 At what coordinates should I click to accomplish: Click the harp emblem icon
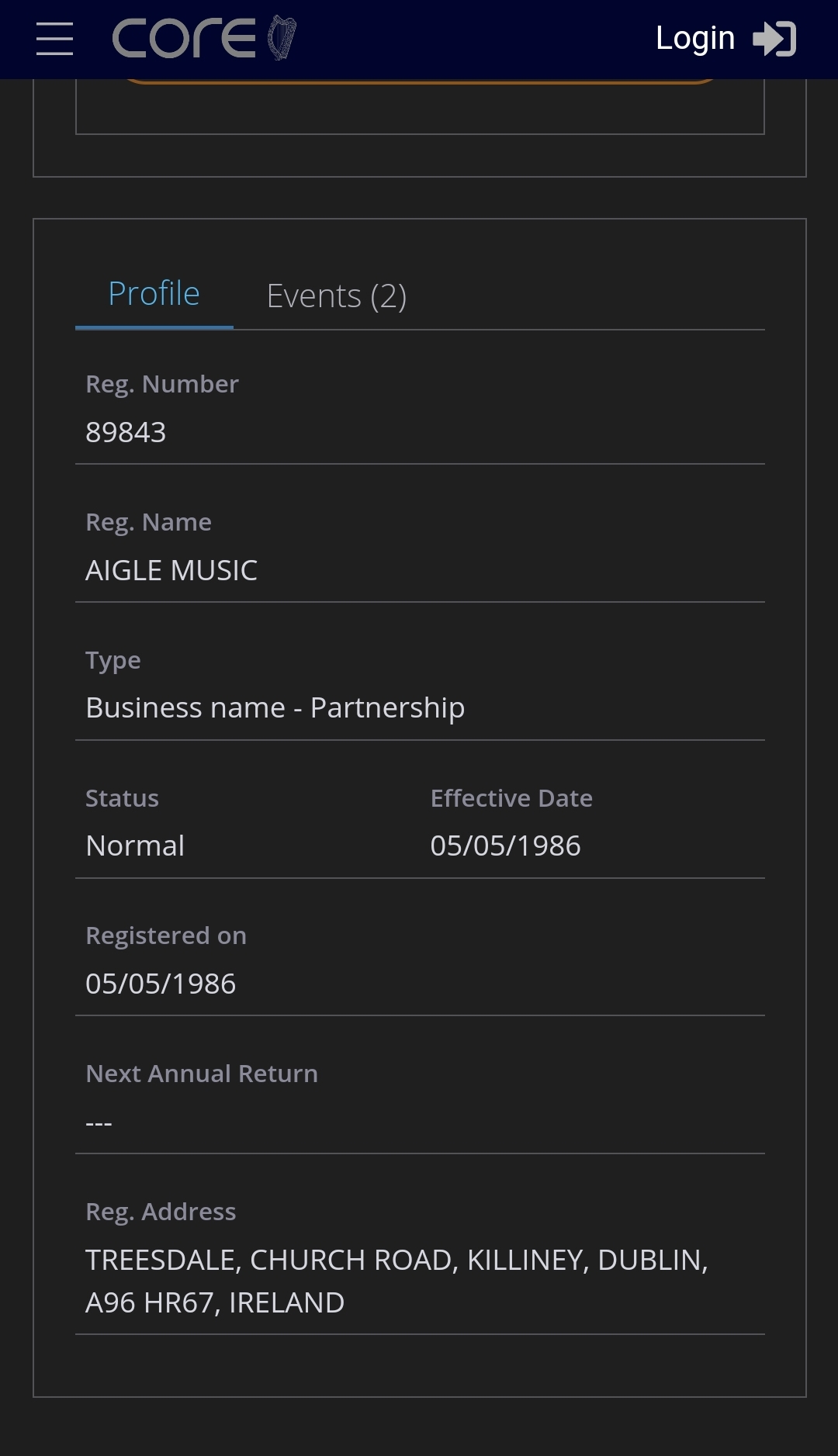click(282, 38)
